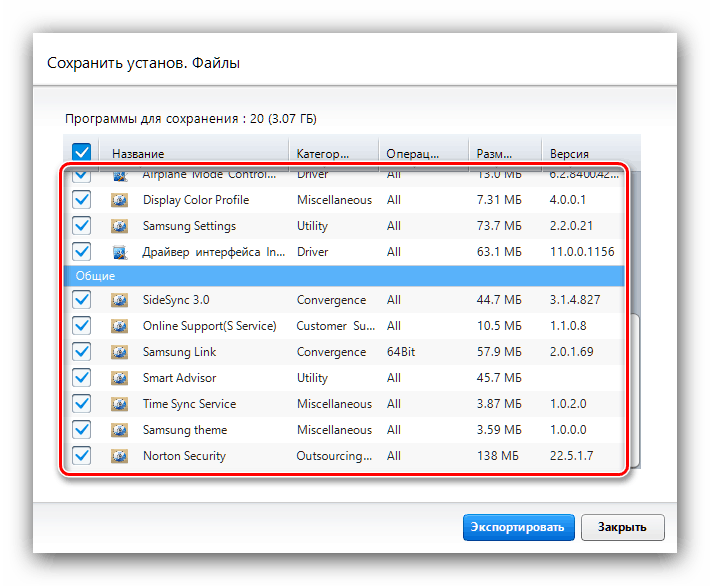Viewport: 710px width, 586px height.
Task: Click the 3.1.4.827 version of SideSync
Action: tap(575, 300)
